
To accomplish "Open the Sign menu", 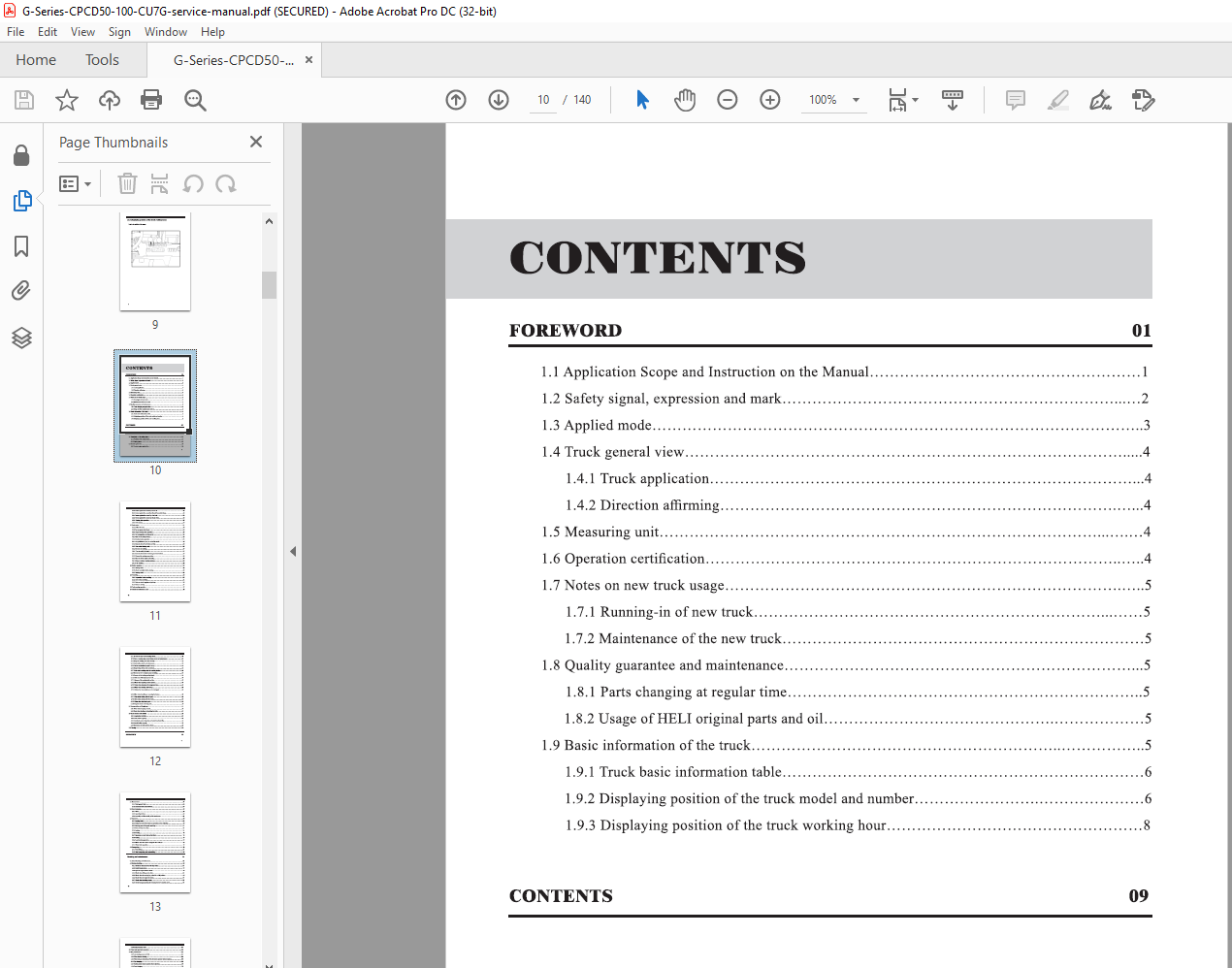I will click(x=119, y=32).
